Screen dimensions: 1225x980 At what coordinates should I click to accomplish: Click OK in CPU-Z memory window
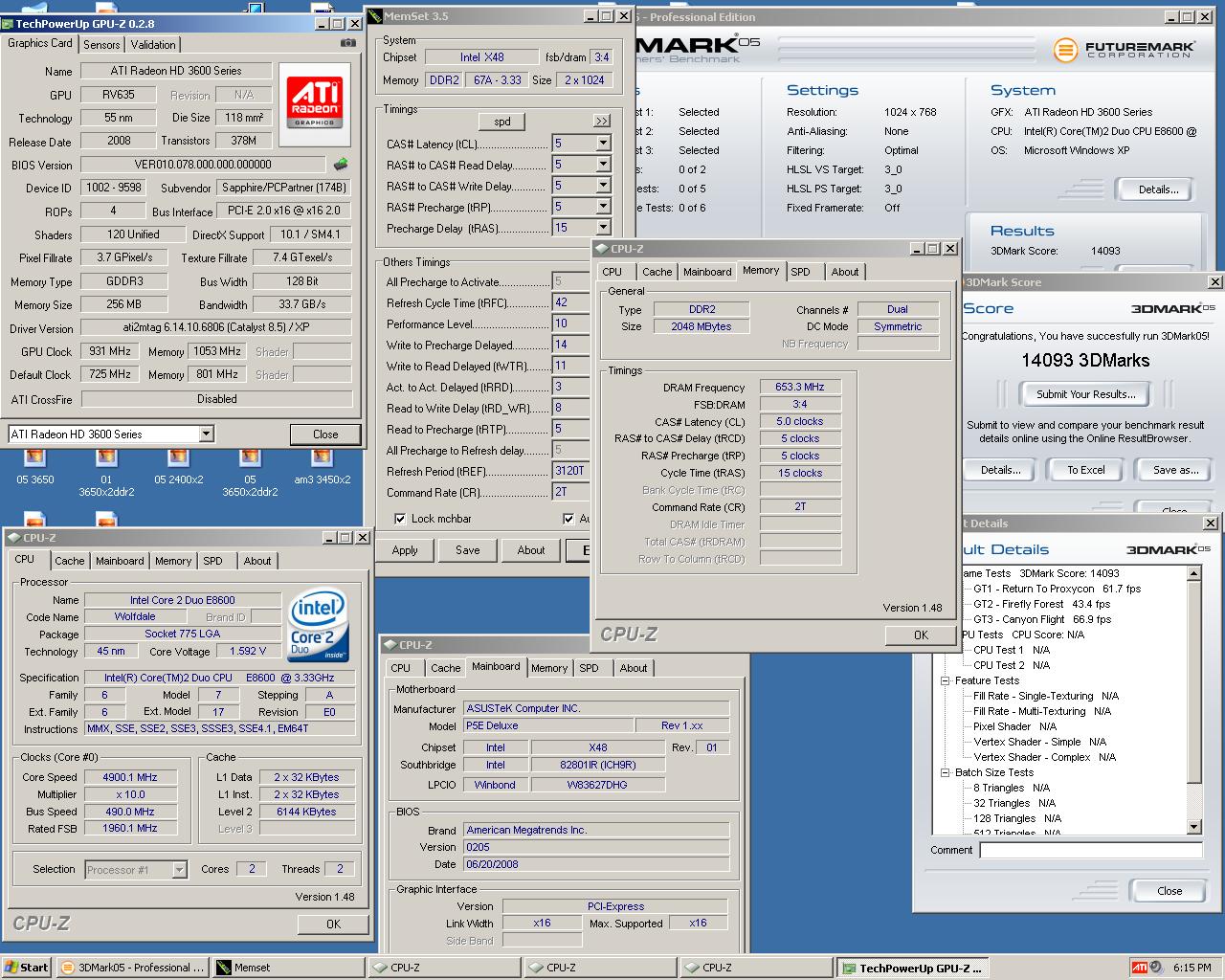(x=921, y=635)
